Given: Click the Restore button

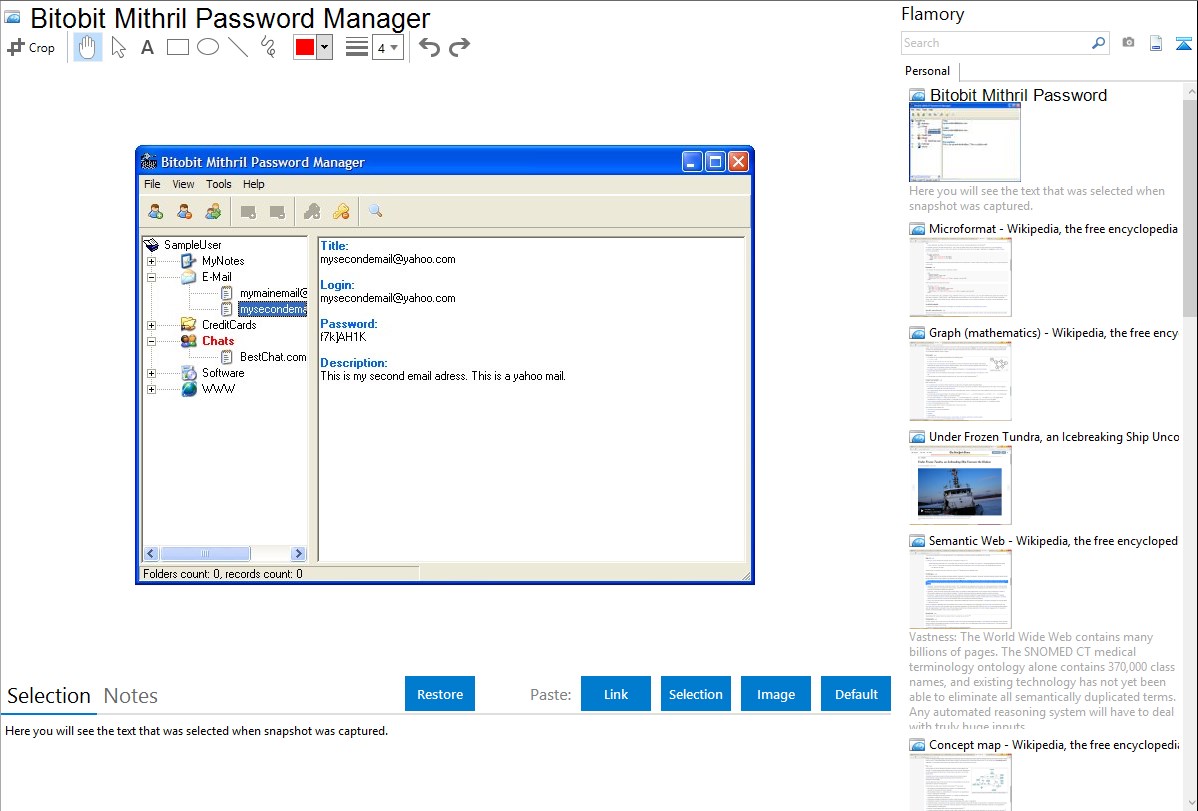Looking at the screenshot, I should (x=440, y=694).
